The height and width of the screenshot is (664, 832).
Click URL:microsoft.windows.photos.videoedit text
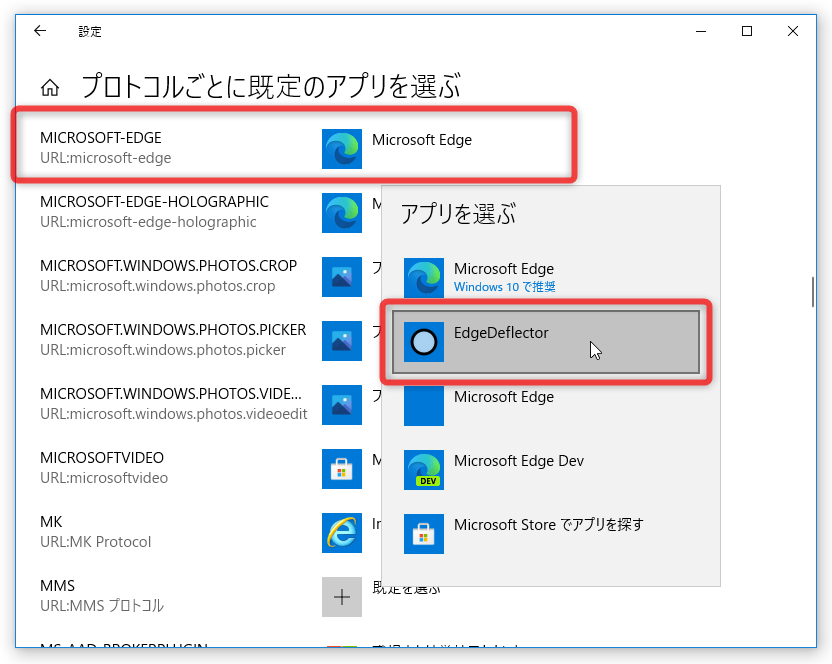[x=174, y=414]
